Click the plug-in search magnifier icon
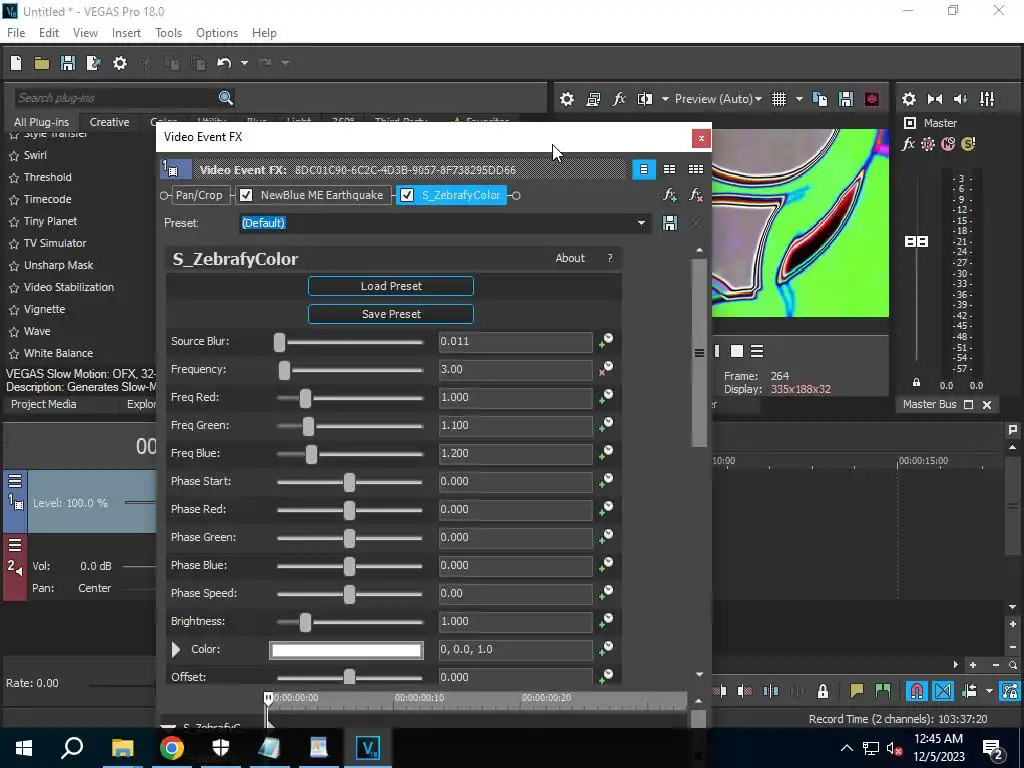Image resolution: width=1024 pixels, height=768 pixels. point(226,98)
